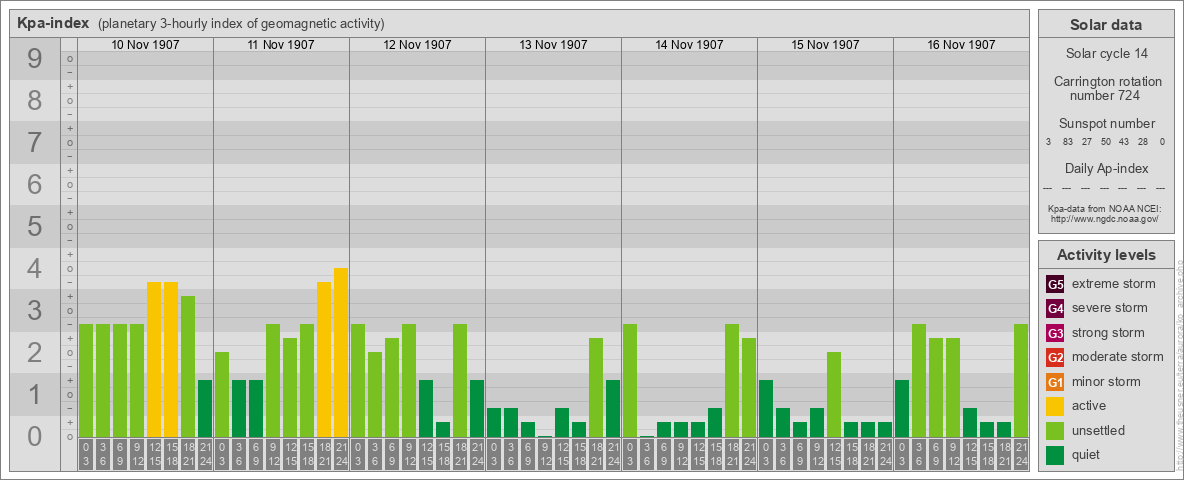The height and width of the screenshot is (480, 1184).
Task: Click the G2 moderate storm legend icon
Action: pyautogui.click(x=1055, y=357)
